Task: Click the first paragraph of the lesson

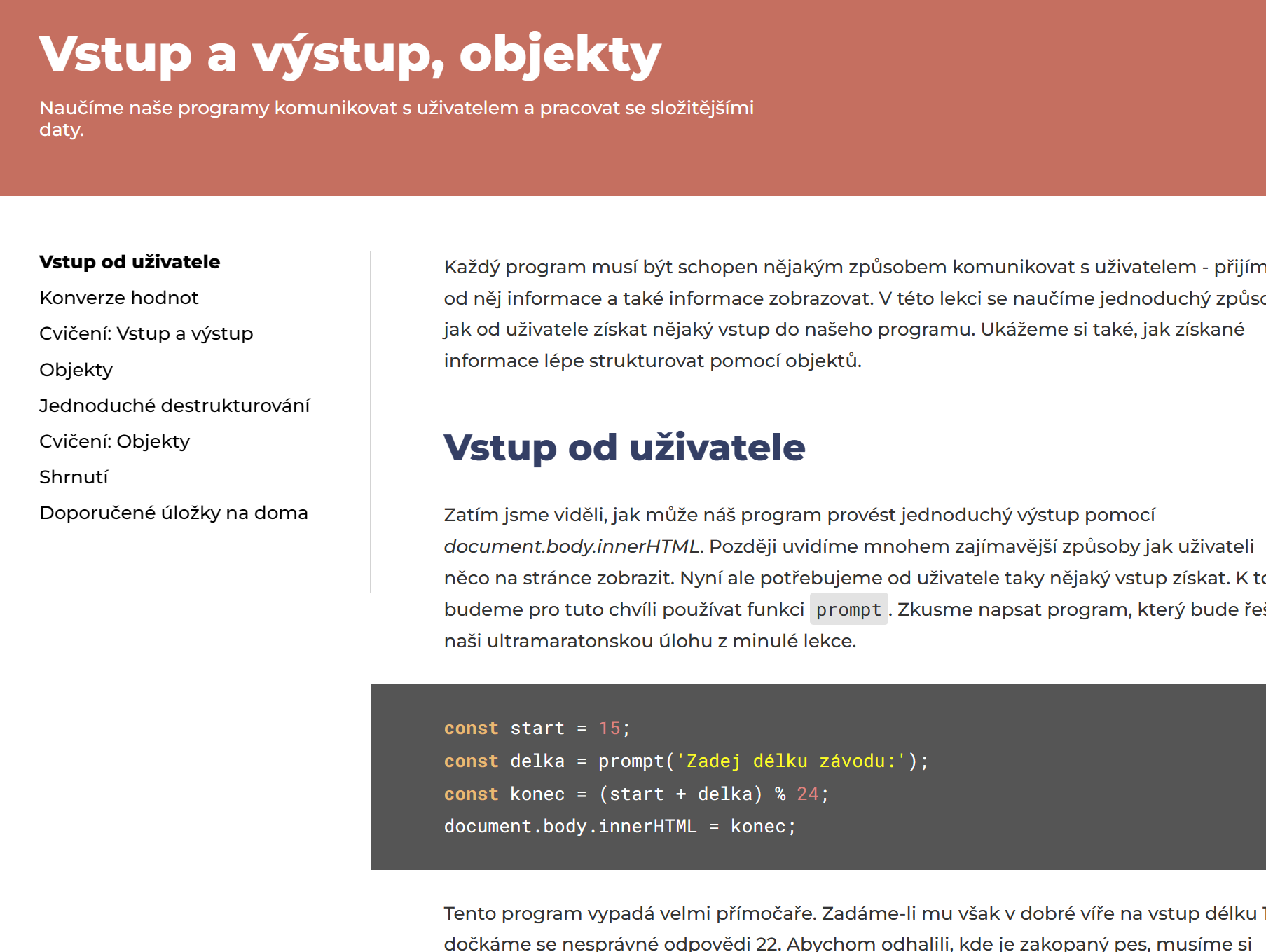Action: [771, 313]
